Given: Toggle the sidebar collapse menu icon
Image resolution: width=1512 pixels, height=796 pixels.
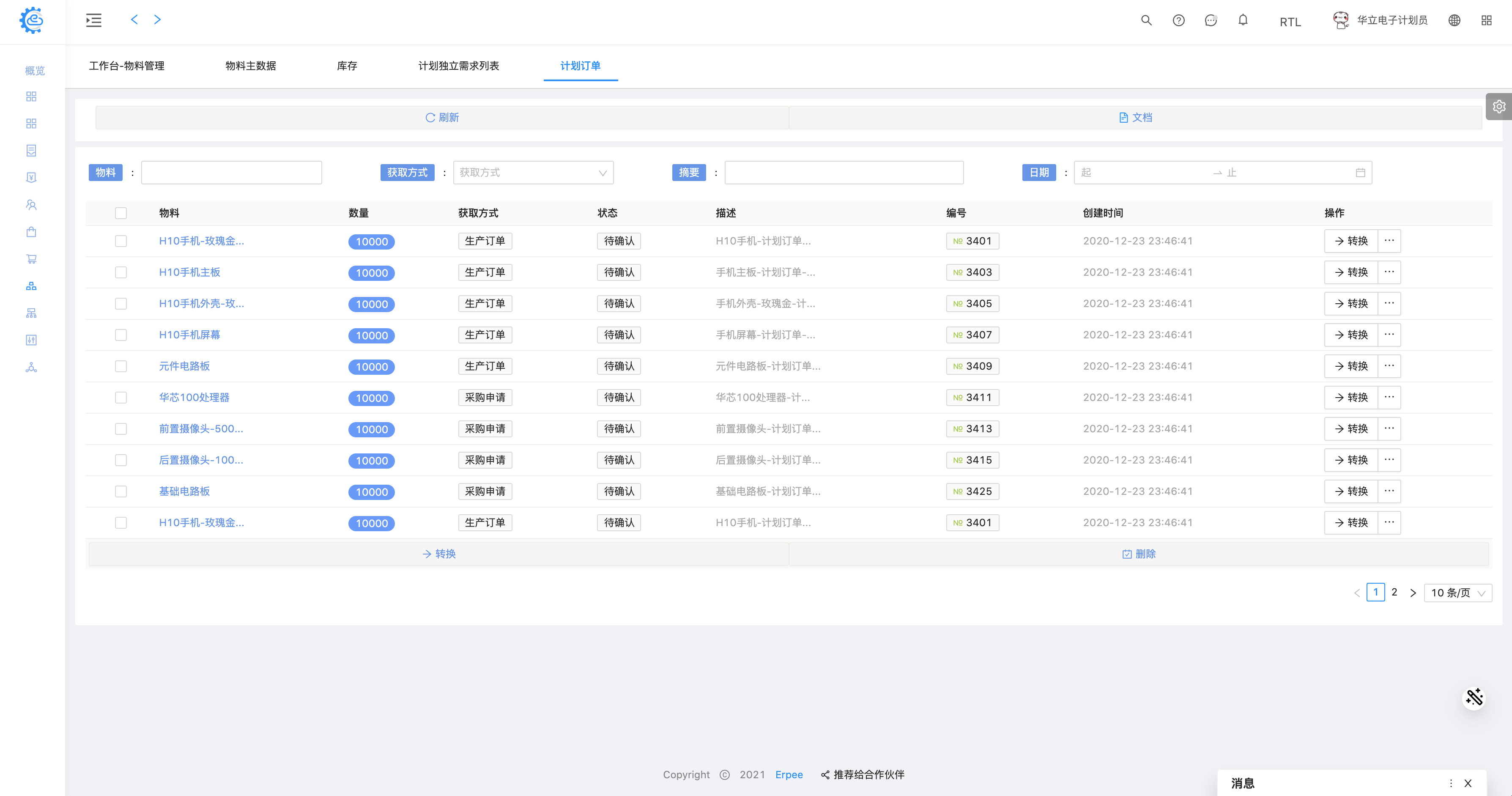Looking at the screenshot, I should pos(94,21).
